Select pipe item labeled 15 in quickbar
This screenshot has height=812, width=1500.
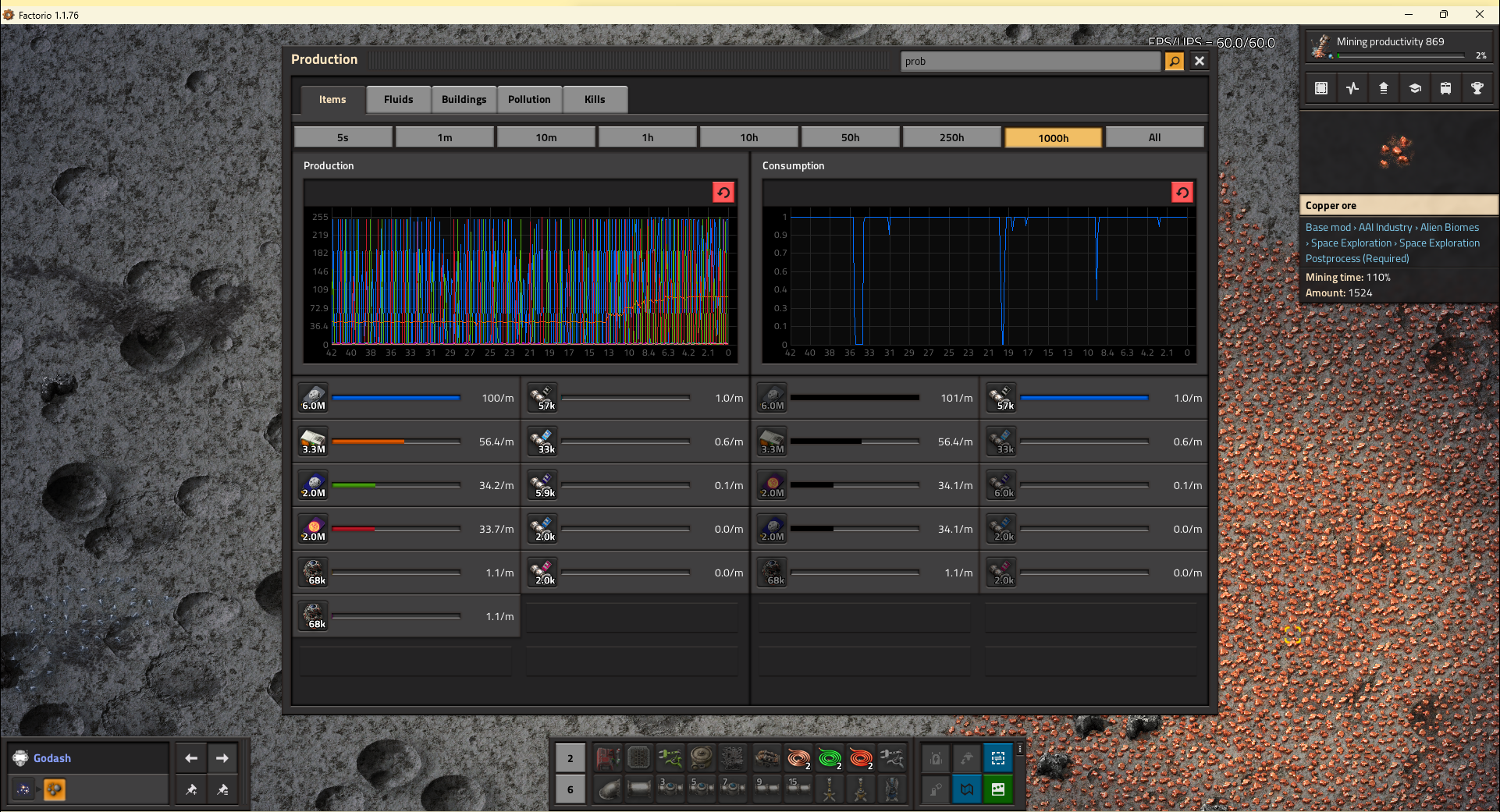click(798, 789)
